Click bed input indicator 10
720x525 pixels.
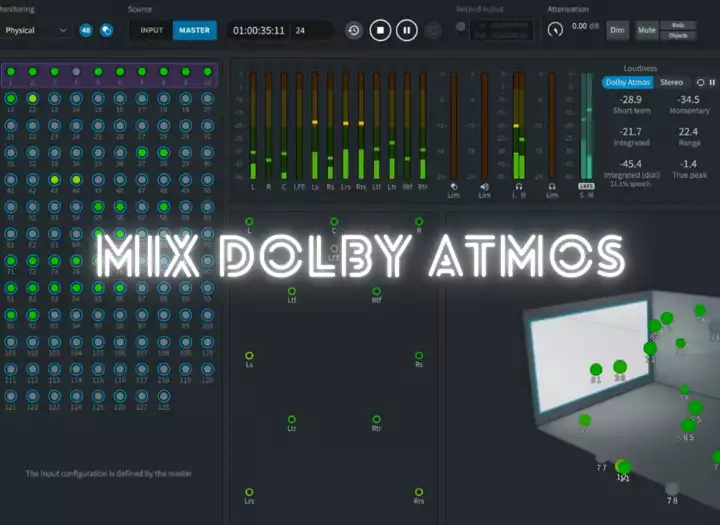pyautogui.click(x=208, y=72)
